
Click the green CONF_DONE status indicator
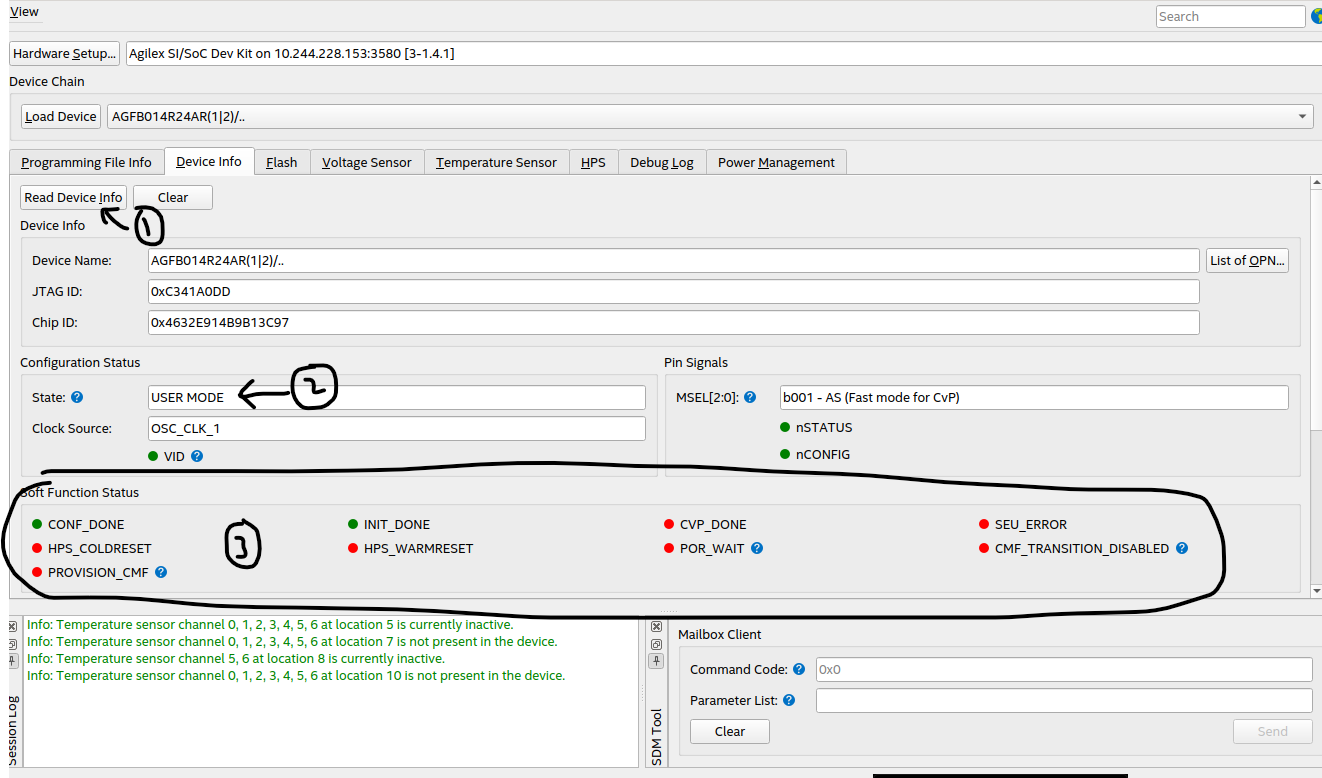point(37,524)
